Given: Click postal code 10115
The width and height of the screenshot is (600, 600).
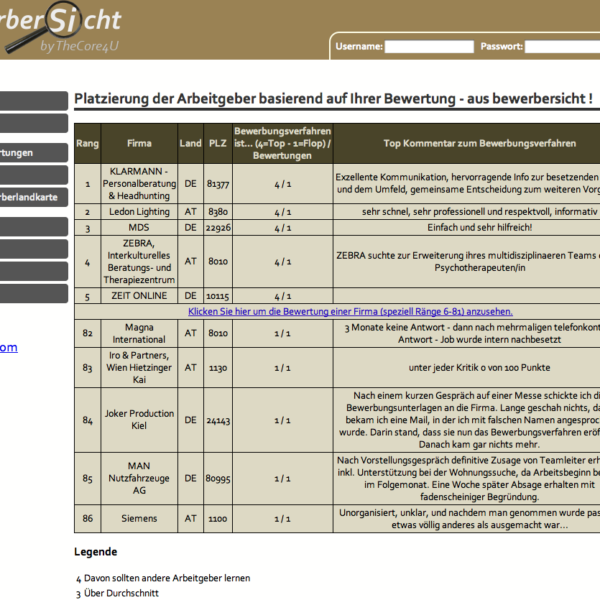Looking at the screenshot, I should (218, 296).
